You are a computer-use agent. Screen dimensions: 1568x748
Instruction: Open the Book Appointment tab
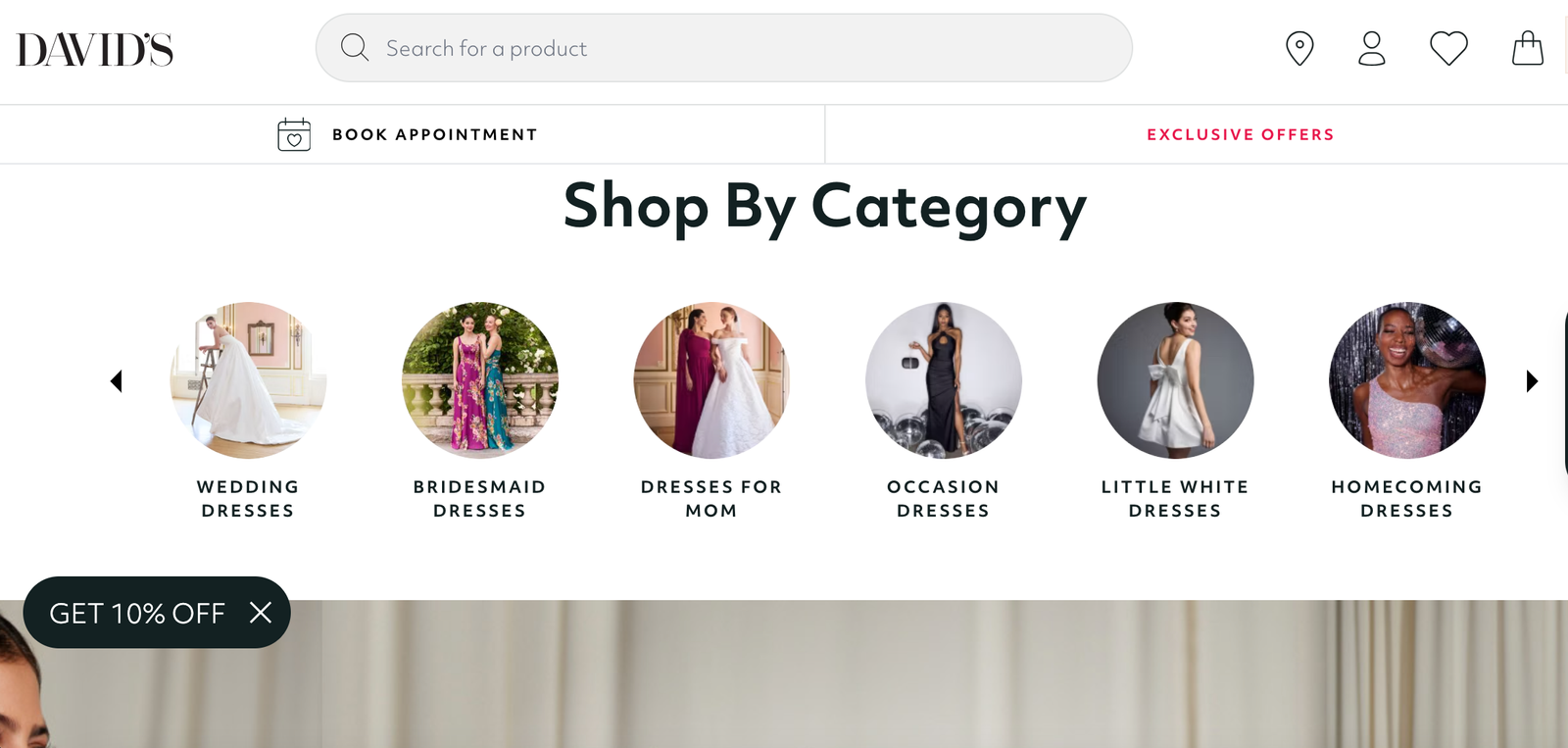[434, 134]
